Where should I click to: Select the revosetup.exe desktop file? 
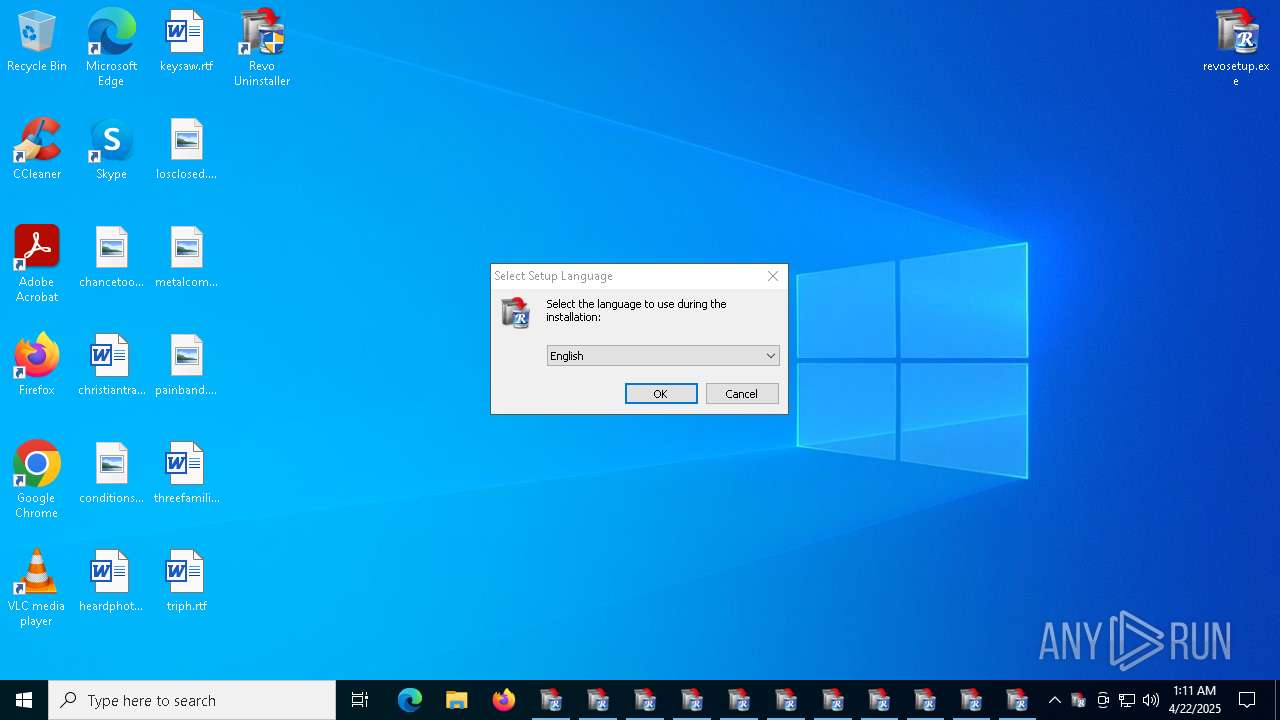pyautogui.click(x=1236, y=48)
